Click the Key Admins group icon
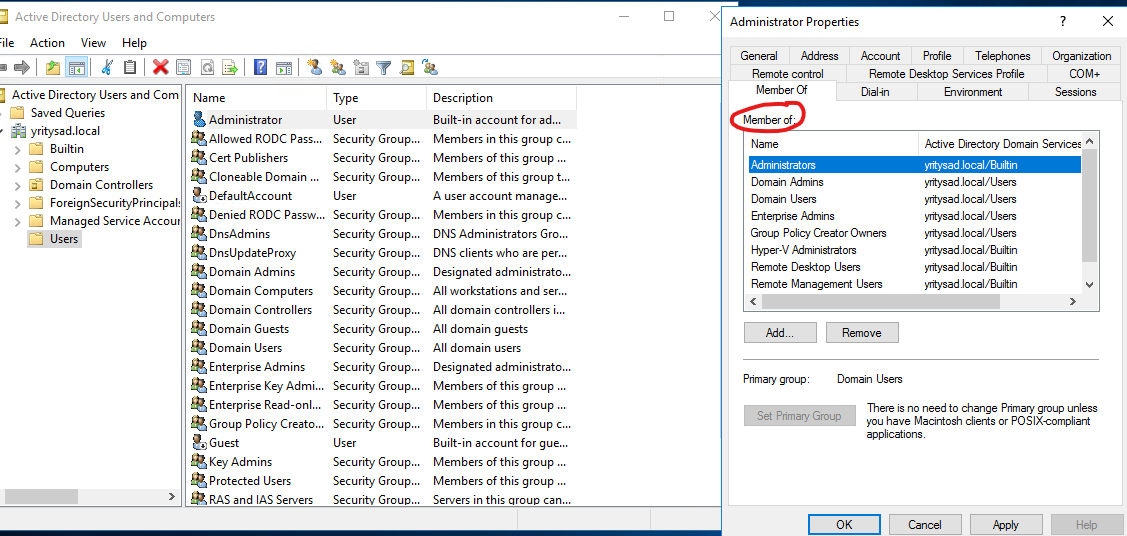Image resolution: width=1127 pixels, height=536 pixels. (x=199, y=461)
